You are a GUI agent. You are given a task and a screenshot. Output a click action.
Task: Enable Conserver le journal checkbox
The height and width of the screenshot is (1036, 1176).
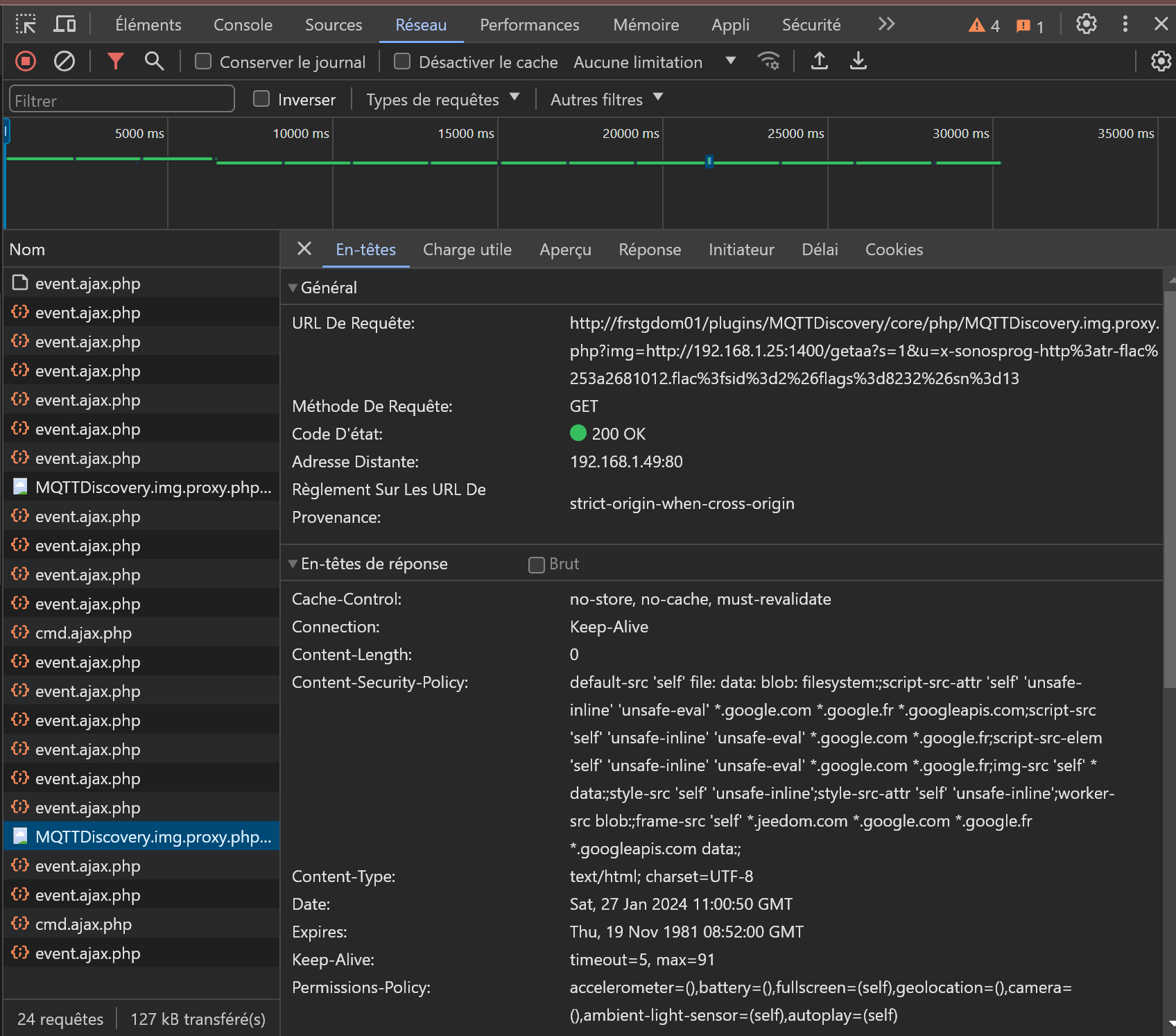203,62
